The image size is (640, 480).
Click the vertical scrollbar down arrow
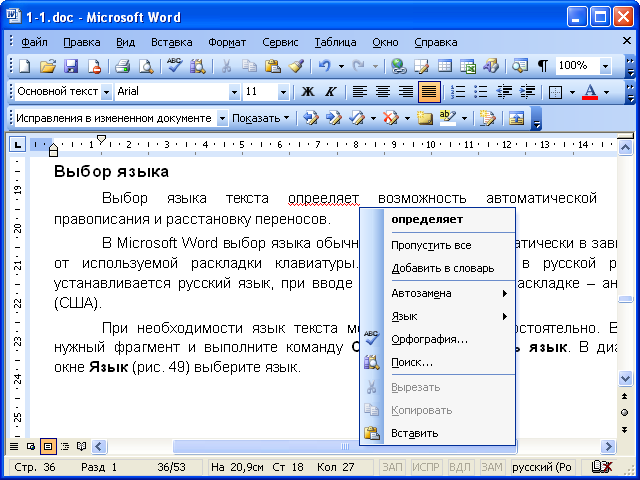click(x=625, y=378)
